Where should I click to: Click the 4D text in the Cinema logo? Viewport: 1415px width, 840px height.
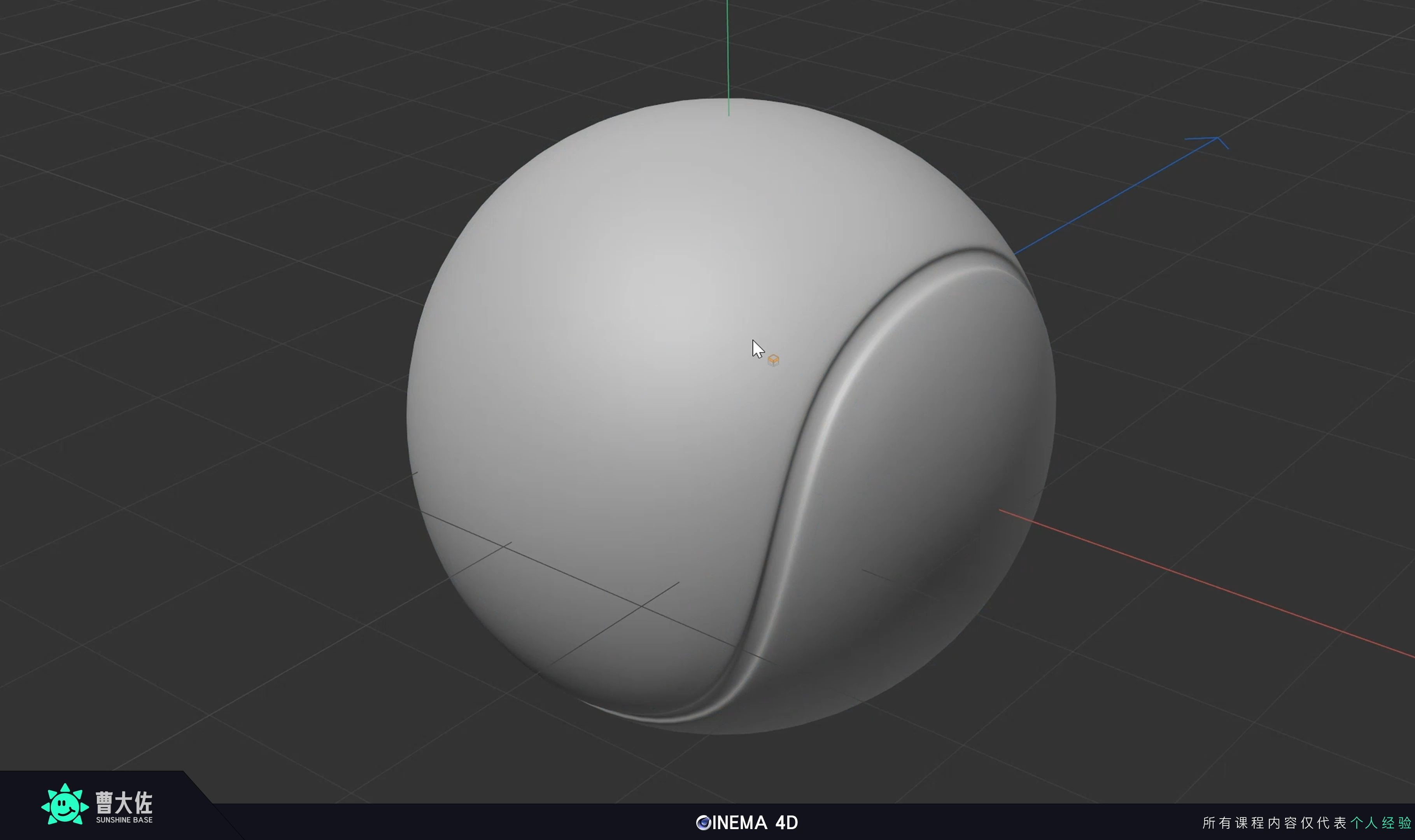pyautogui.click(x=786, y=822)
